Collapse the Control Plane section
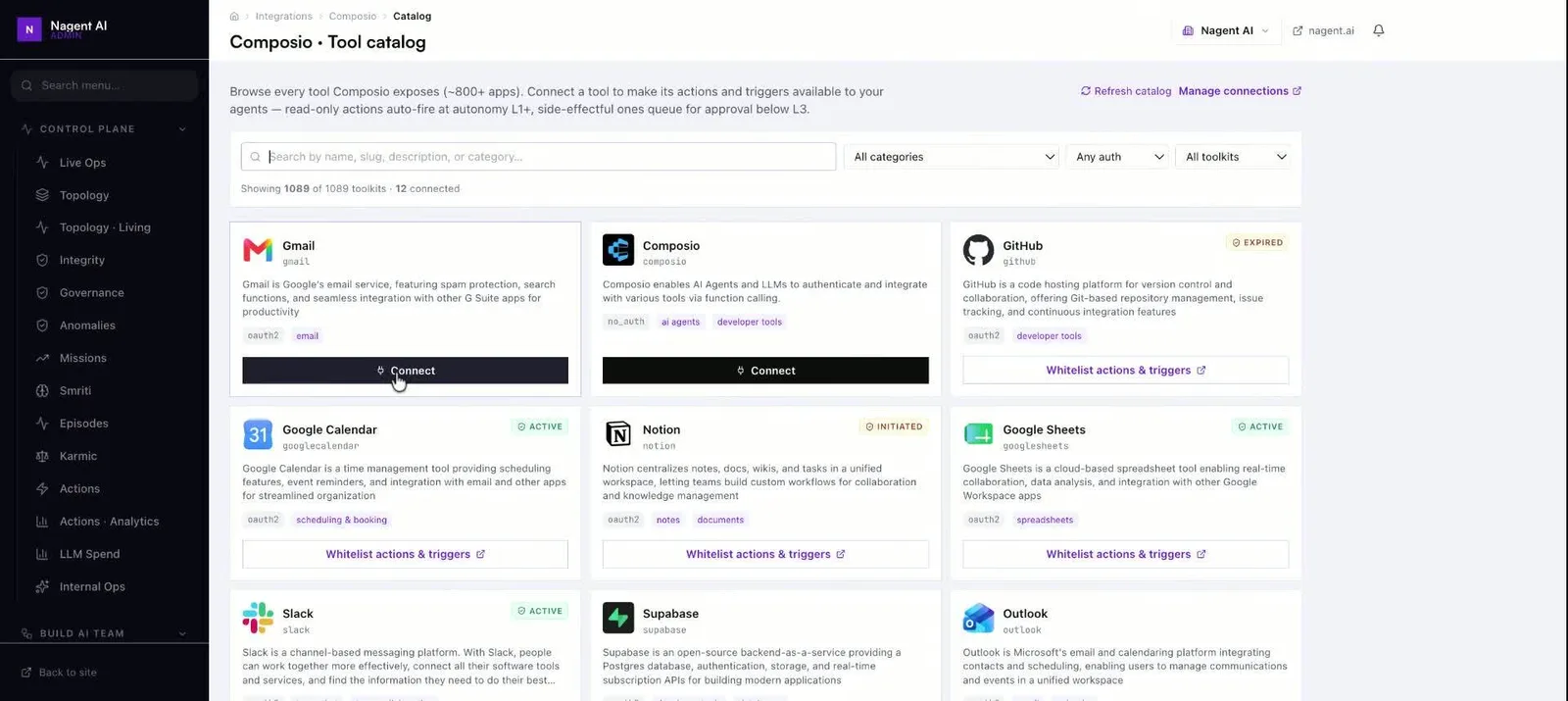 click(x=103, y=128)
